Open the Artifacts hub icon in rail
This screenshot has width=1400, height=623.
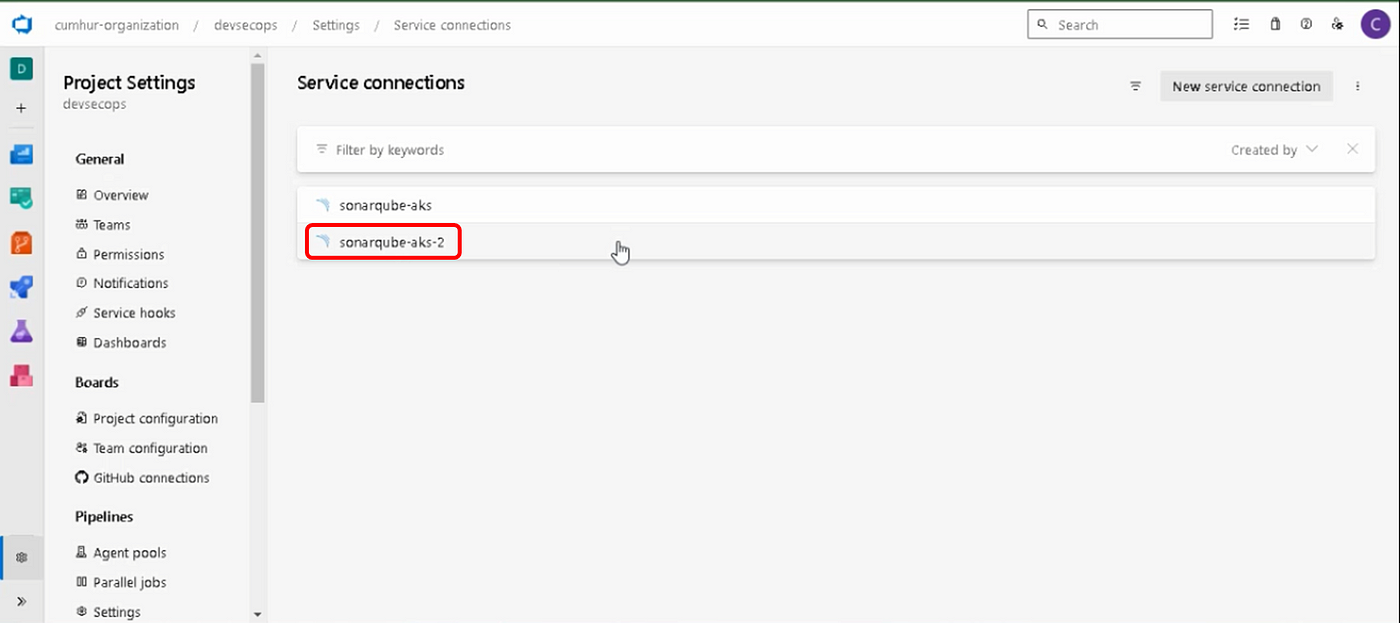pyautogui.click(x=21, y=375)
